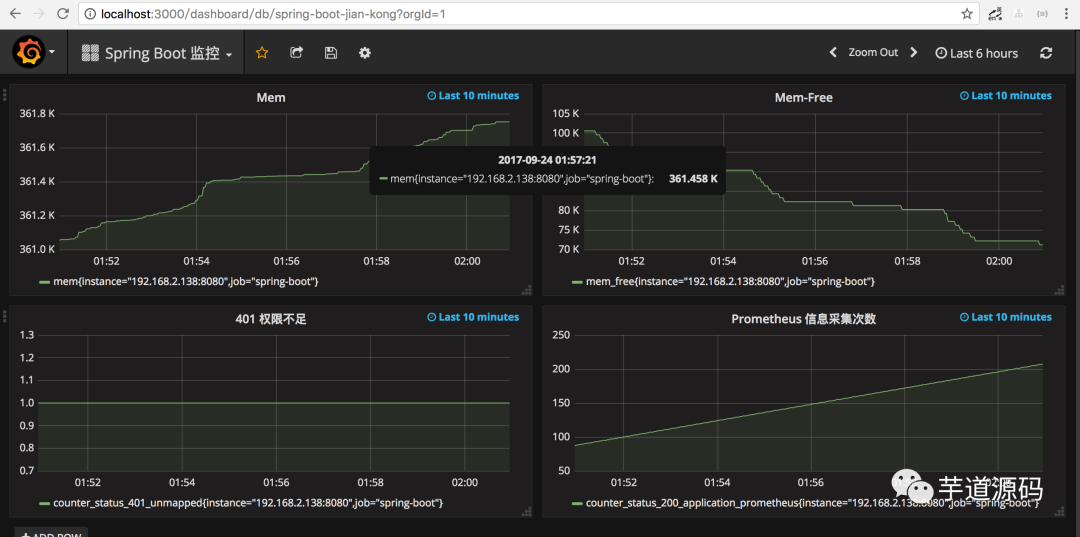Click tooltip value 361.458 K

693,178
